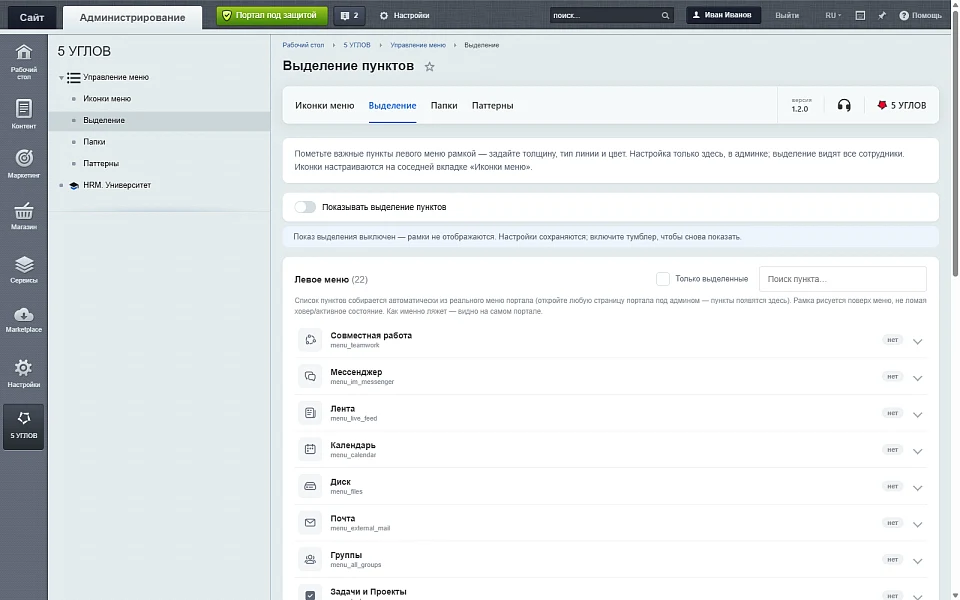Add page to favorites with star icon

tap(430, 67)
